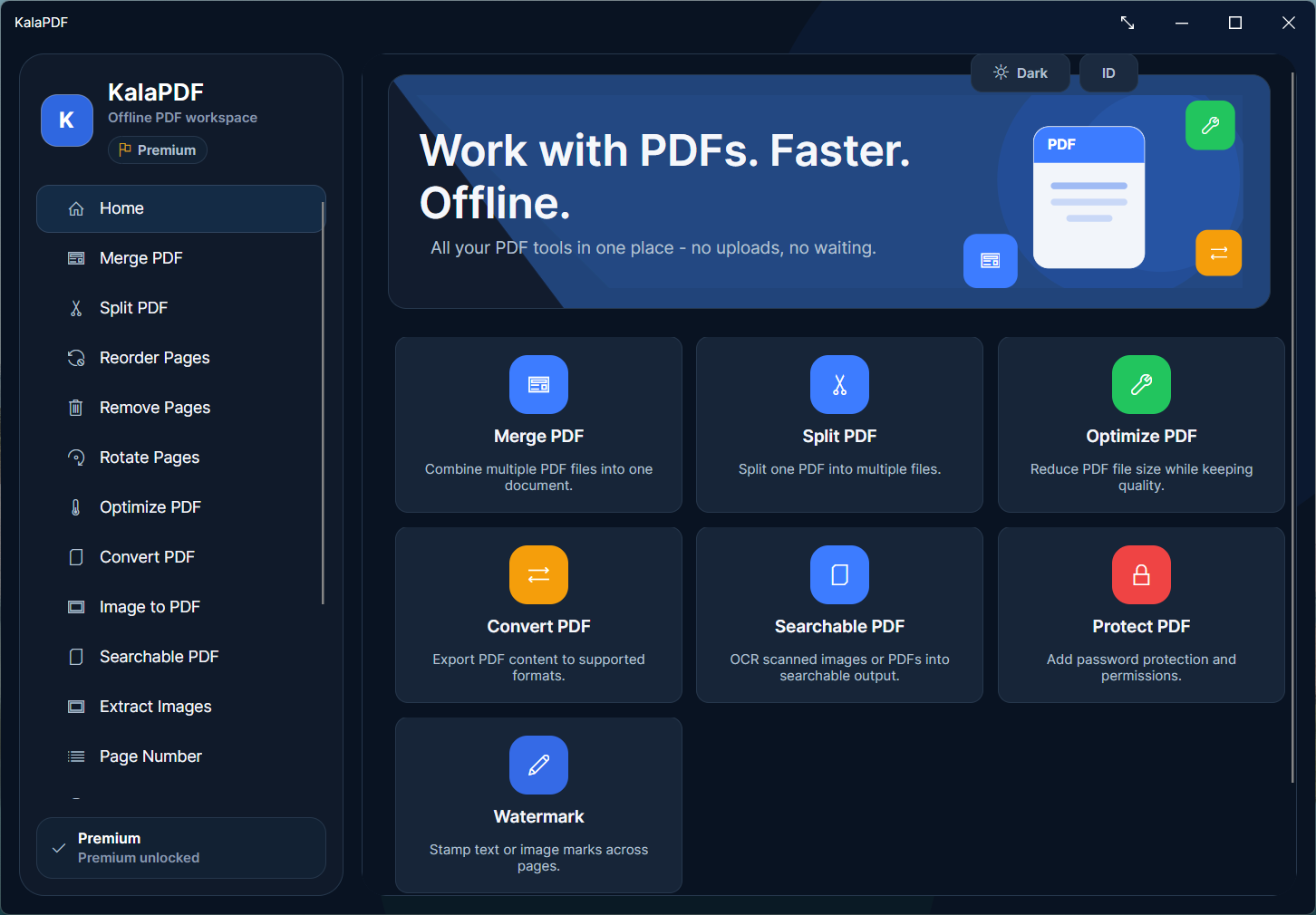1316x915 pixels.
Task: Click the Image to PDF sidebar icon
Action: pos(76,607)
